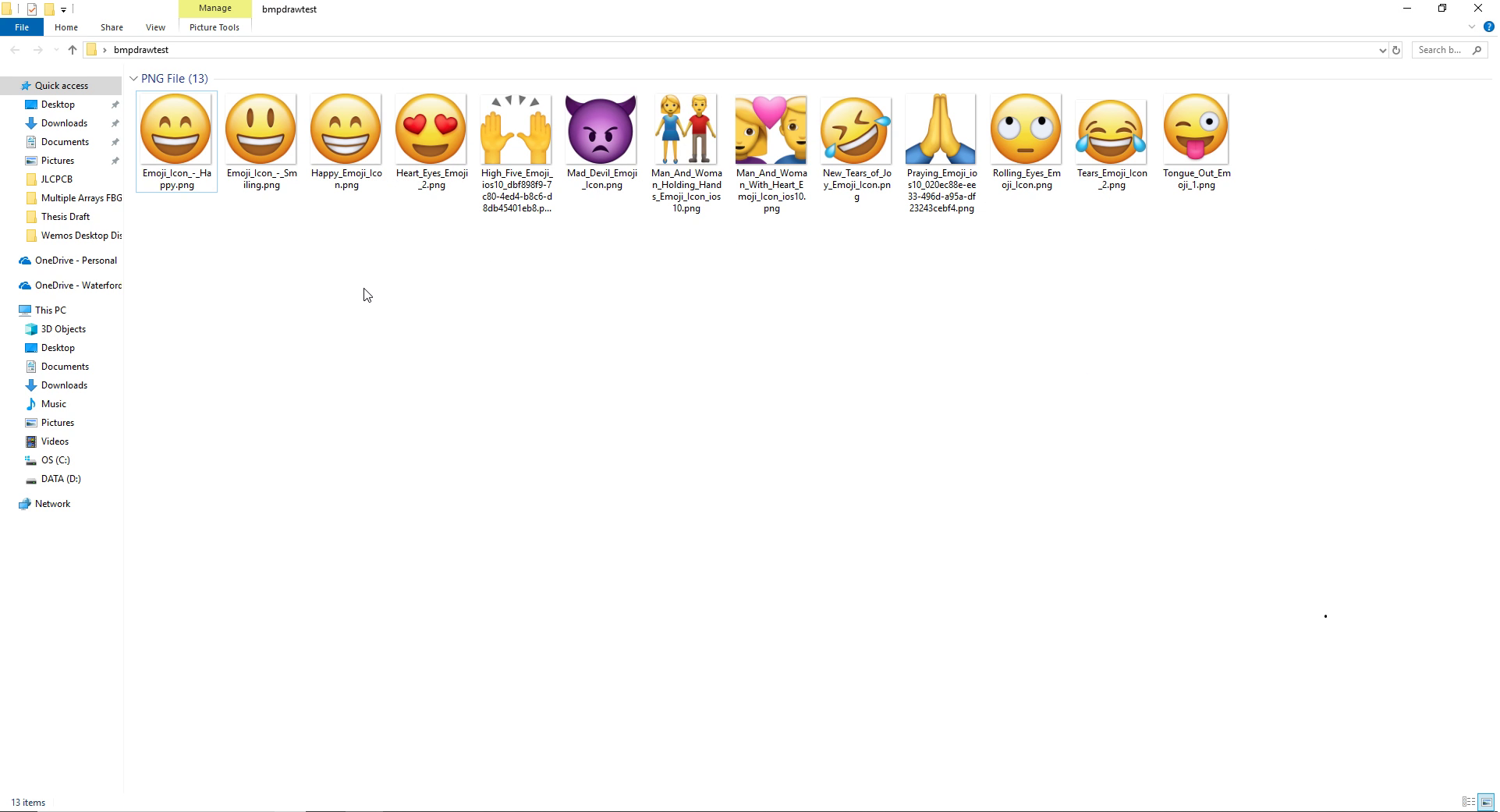Image resolution: width=1500 pixels, height=812 pixels.
Task: Select Emoji_Icon_-_Happy.png thumbnail
Action: [176, 141]
